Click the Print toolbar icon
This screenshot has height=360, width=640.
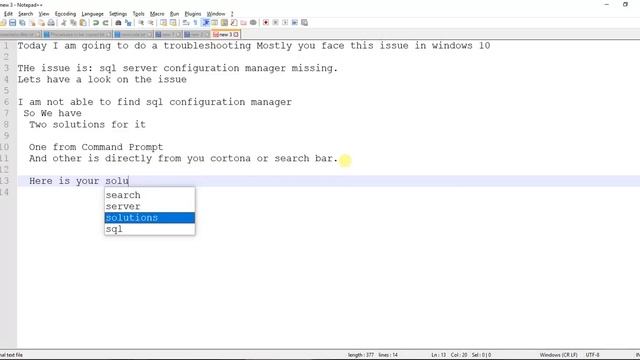[51, 22]
